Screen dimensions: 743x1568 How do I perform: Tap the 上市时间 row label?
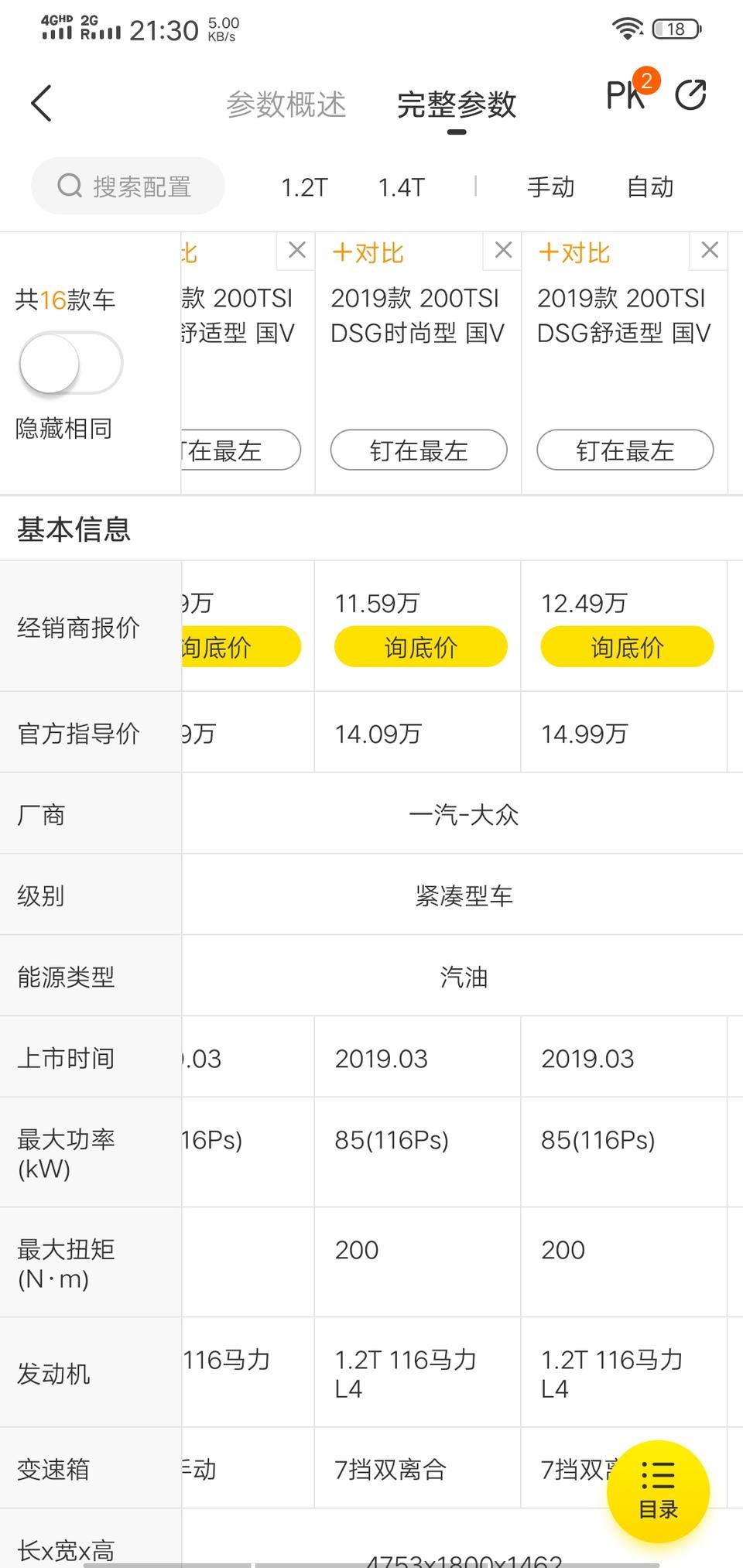click(66, 1058)
